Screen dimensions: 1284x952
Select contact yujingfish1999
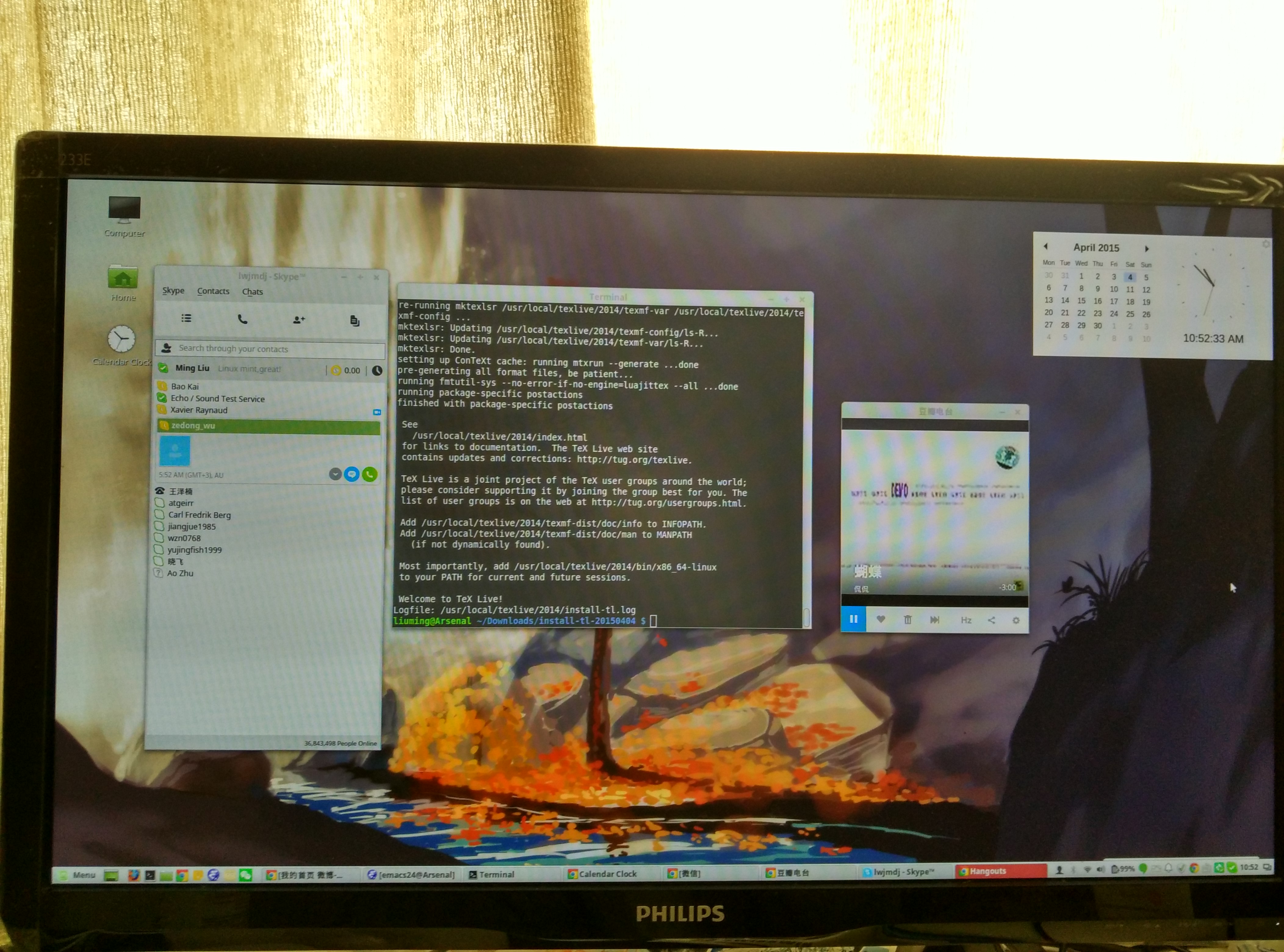click(x=195, y=550)
